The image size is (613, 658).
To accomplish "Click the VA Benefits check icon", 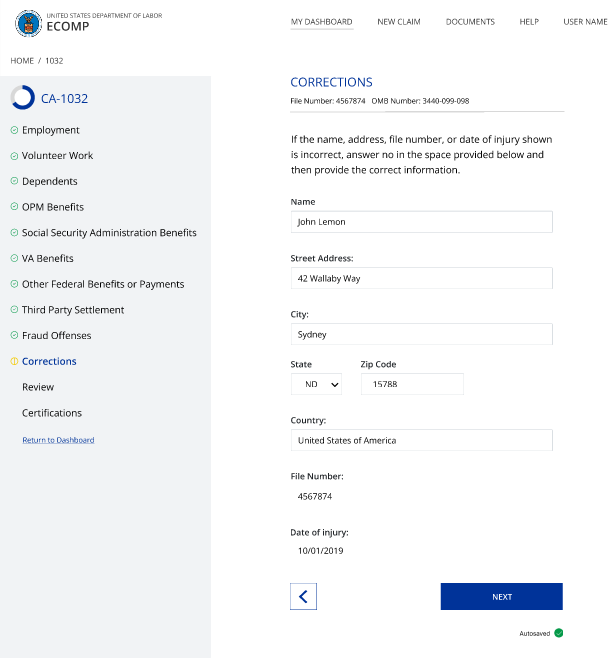I will point(14,259).
